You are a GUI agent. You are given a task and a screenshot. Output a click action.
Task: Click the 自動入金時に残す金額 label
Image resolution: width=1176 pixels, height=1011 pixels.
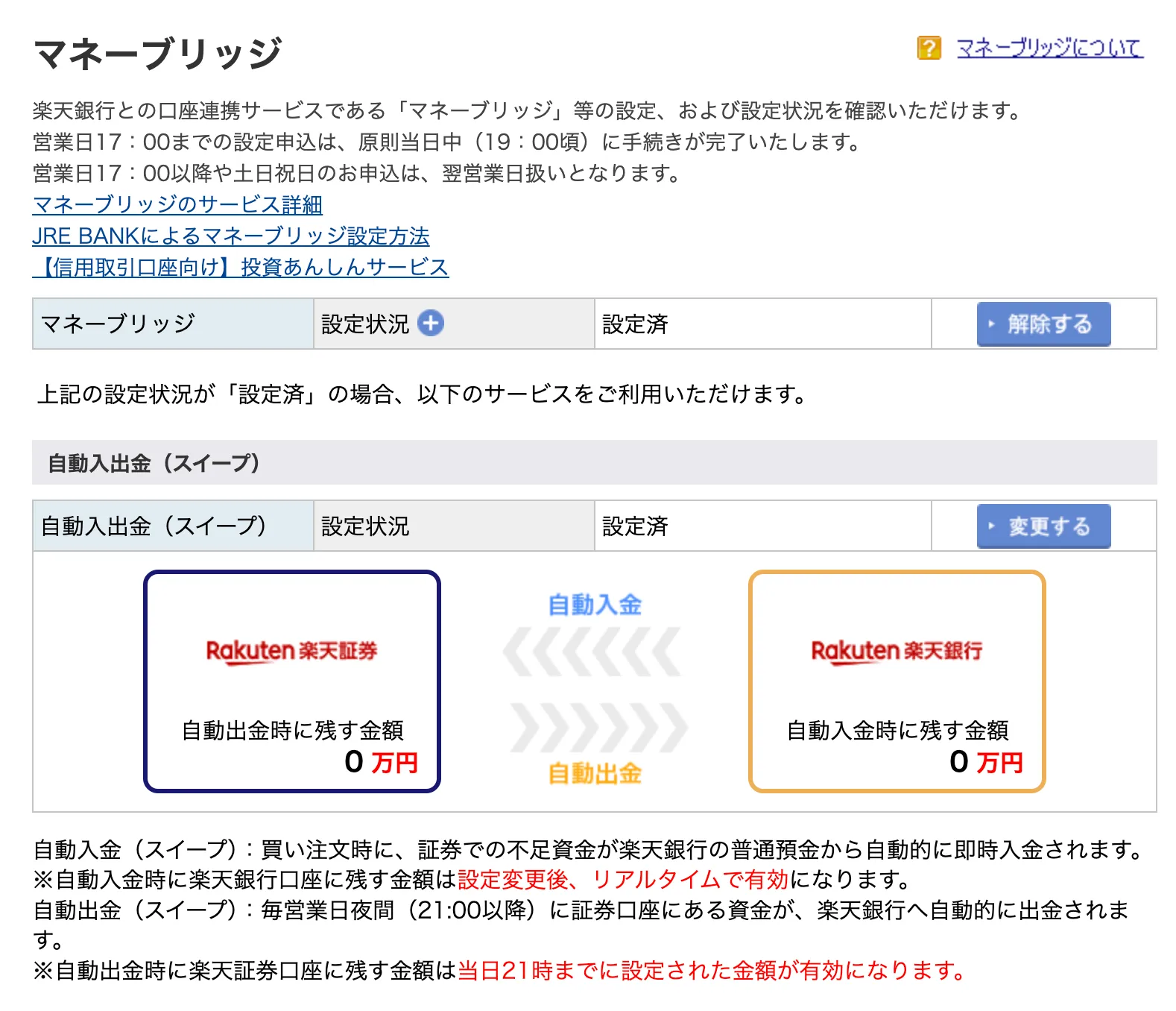click(898, 730)
